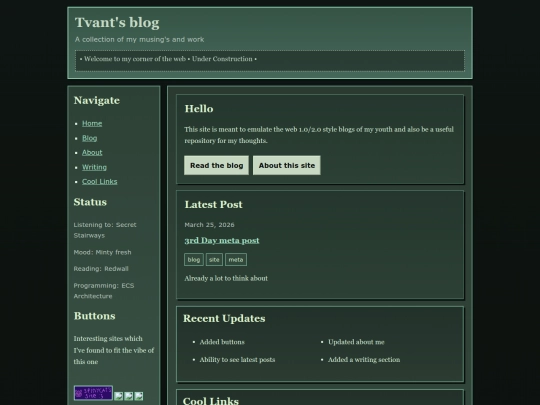Click the Recent Updates heading
The width and height of the screenshot is (540, 405).
point(224,319)
